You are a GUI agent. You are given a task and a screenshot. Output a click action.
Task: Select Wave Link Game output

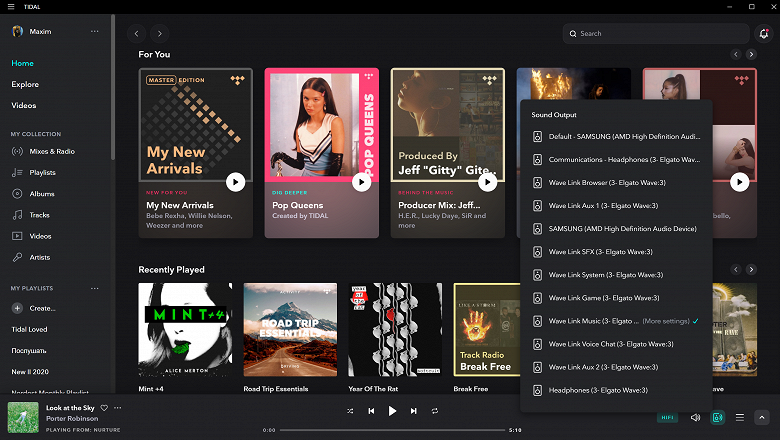[x=616, y=298]
